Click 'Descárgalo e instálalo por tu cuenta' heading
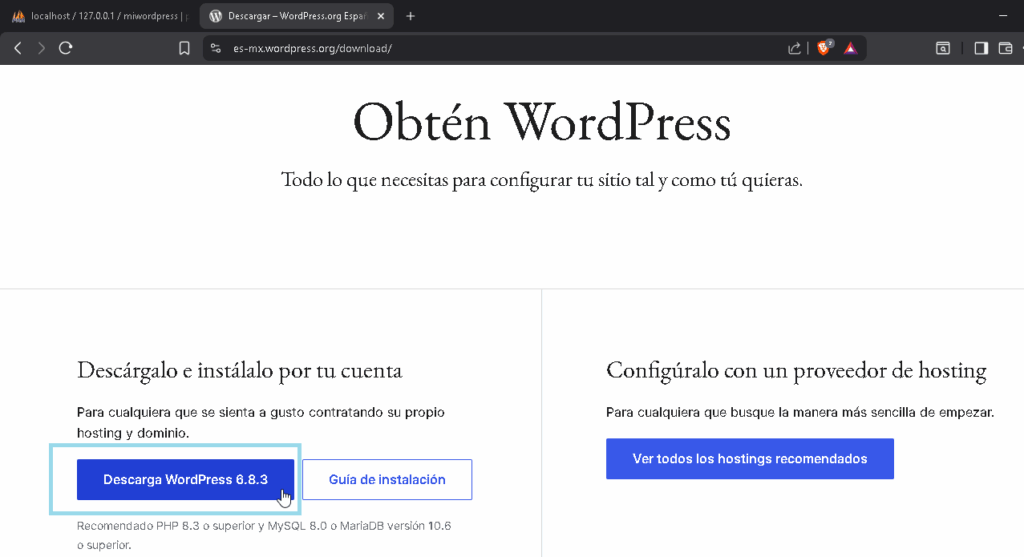1024x557 pixels. (x=239, y=371)
